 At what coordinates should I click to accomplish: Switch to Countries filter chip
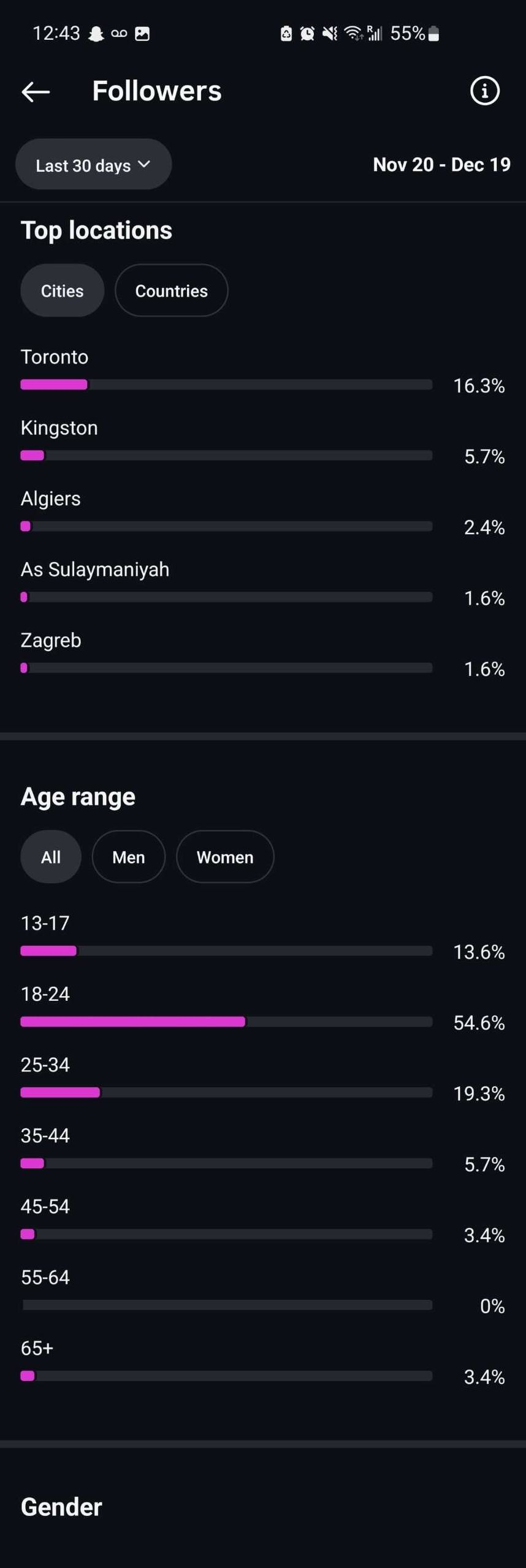click(x=171, y=290)
